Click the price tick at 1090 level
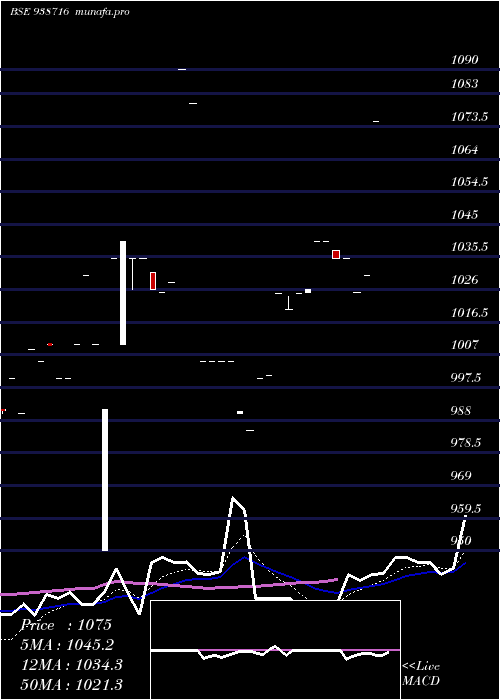Viewport: 500px width, 700px height. coord(182,70)
